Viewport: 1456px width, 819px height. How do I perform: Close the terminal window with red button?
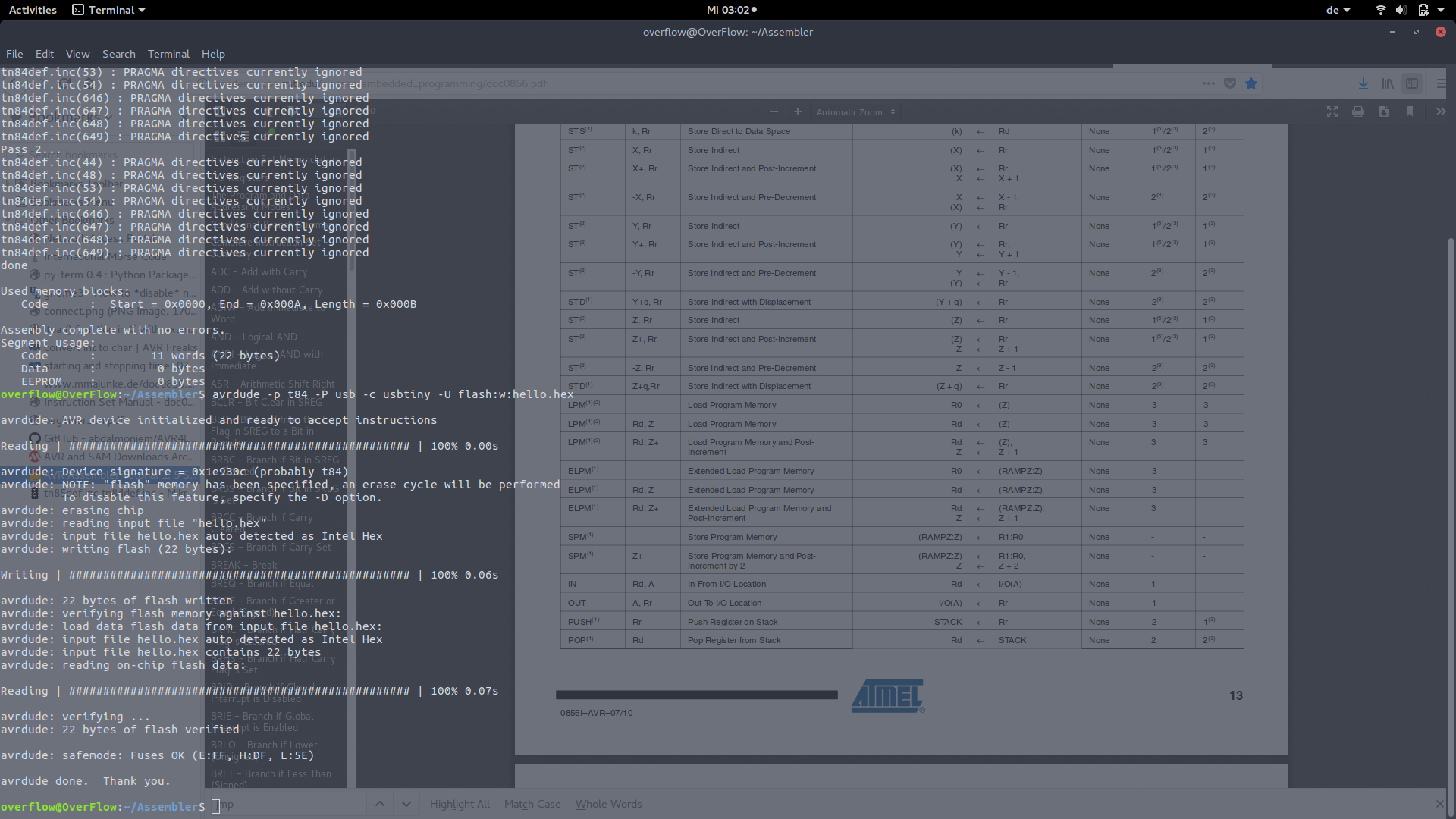coord(1440,32)
